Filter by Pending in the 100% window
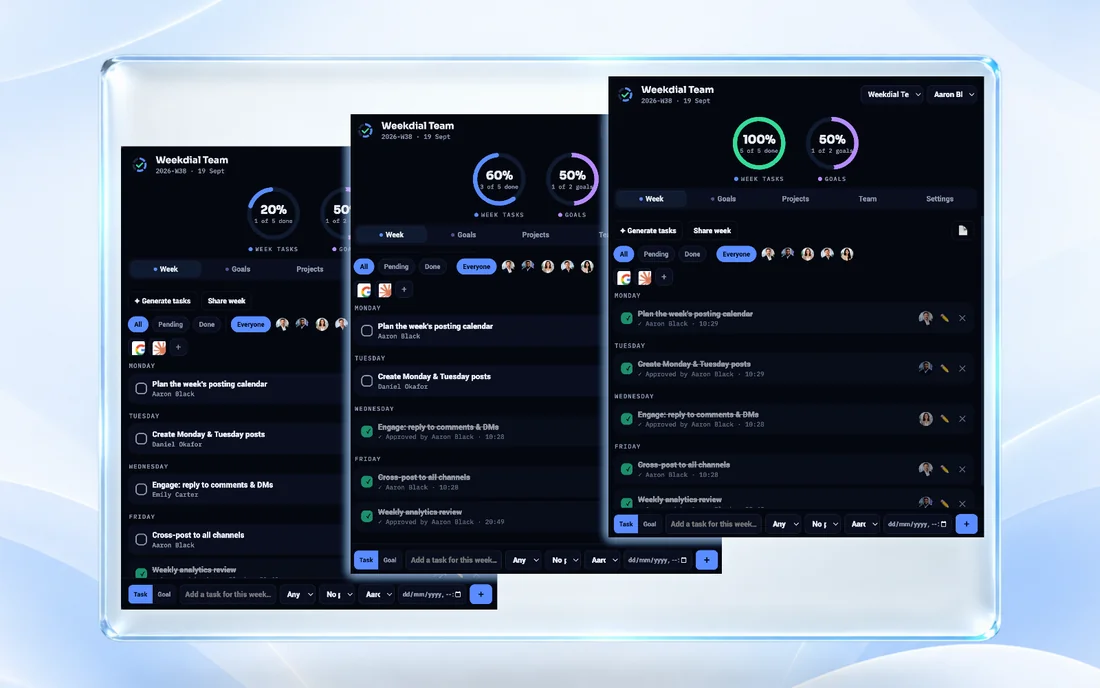 point(656,254)
